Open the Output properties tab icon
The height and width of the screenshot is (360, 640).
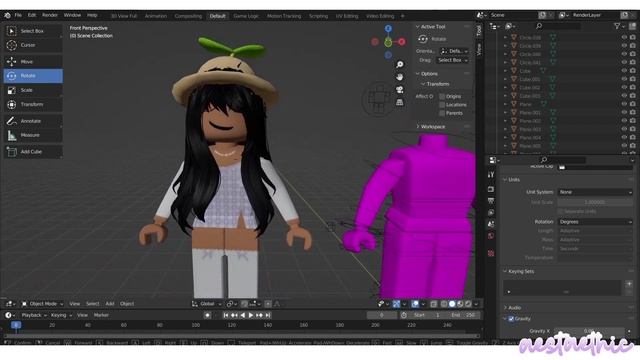pos(491,201)
